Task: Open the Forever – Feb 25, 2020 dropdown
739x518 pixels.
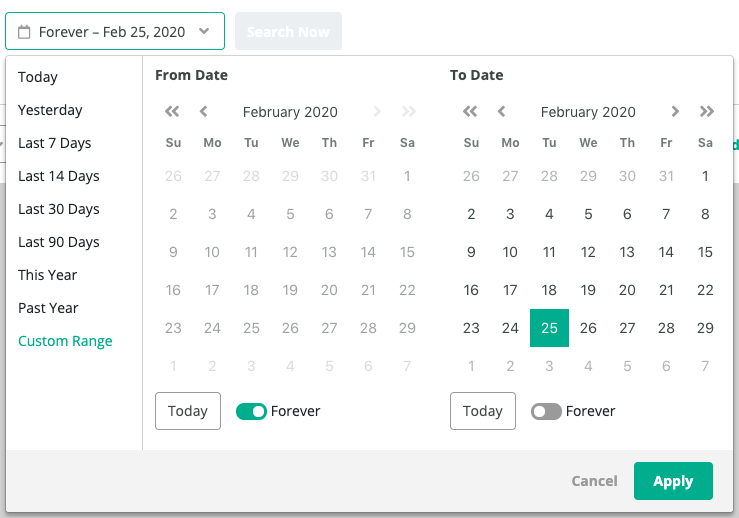Action: 115,31
